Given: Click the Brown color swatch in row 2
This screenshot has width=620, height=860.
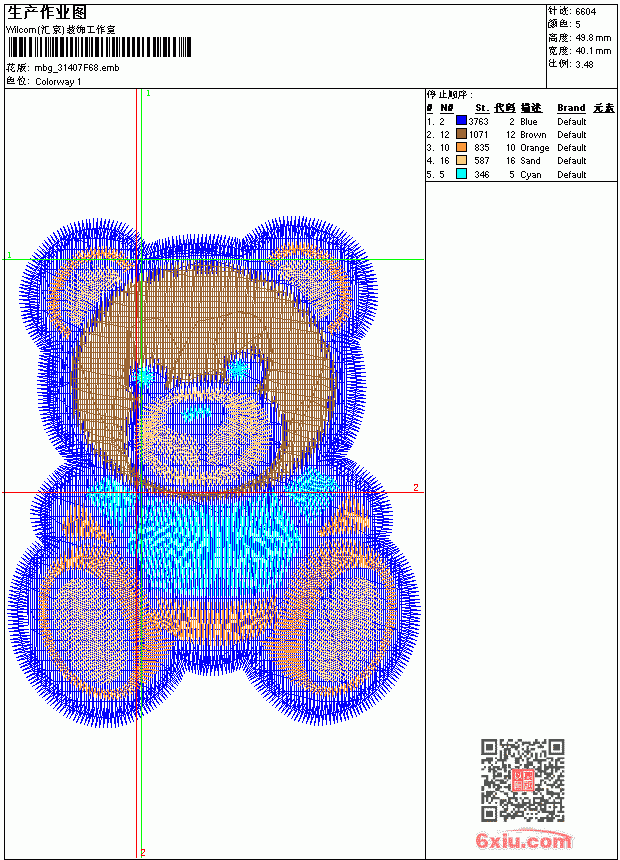Looking at the screenshot, I should pyautogui.click(x=461, y=134).
